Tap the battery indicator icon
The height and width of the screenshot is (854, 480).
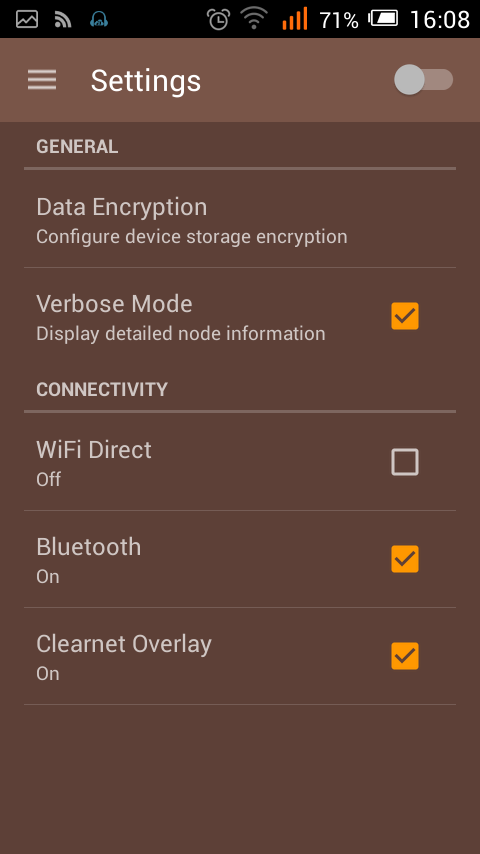coord(384,19)
